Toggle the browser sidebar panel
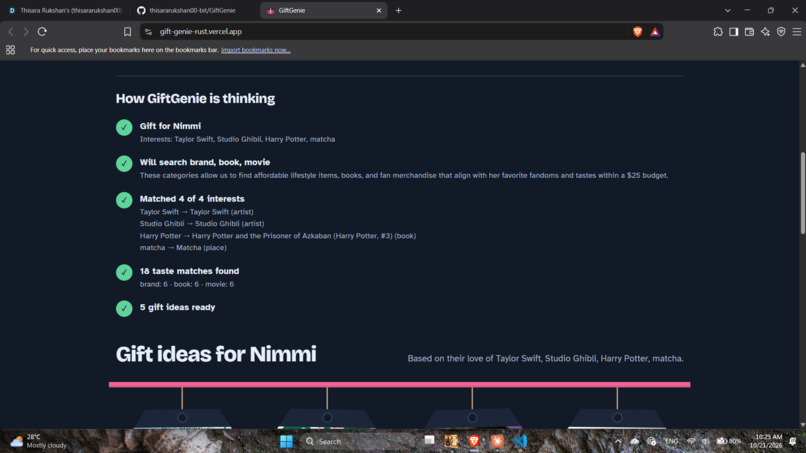806x453 pixels. (x=734, y=32)
